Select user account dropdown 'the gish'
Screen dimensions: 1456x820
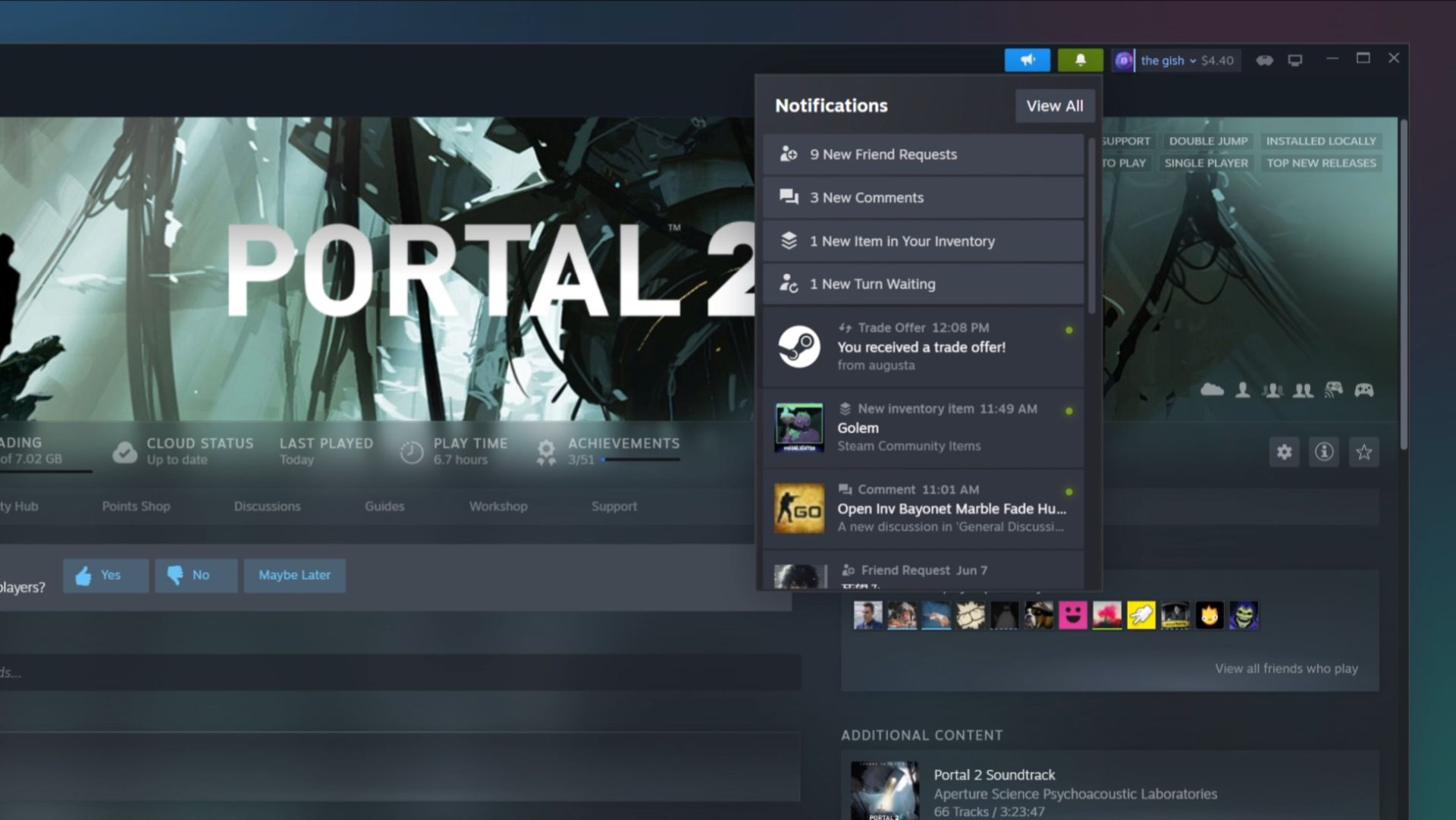tap(1163, 58)
